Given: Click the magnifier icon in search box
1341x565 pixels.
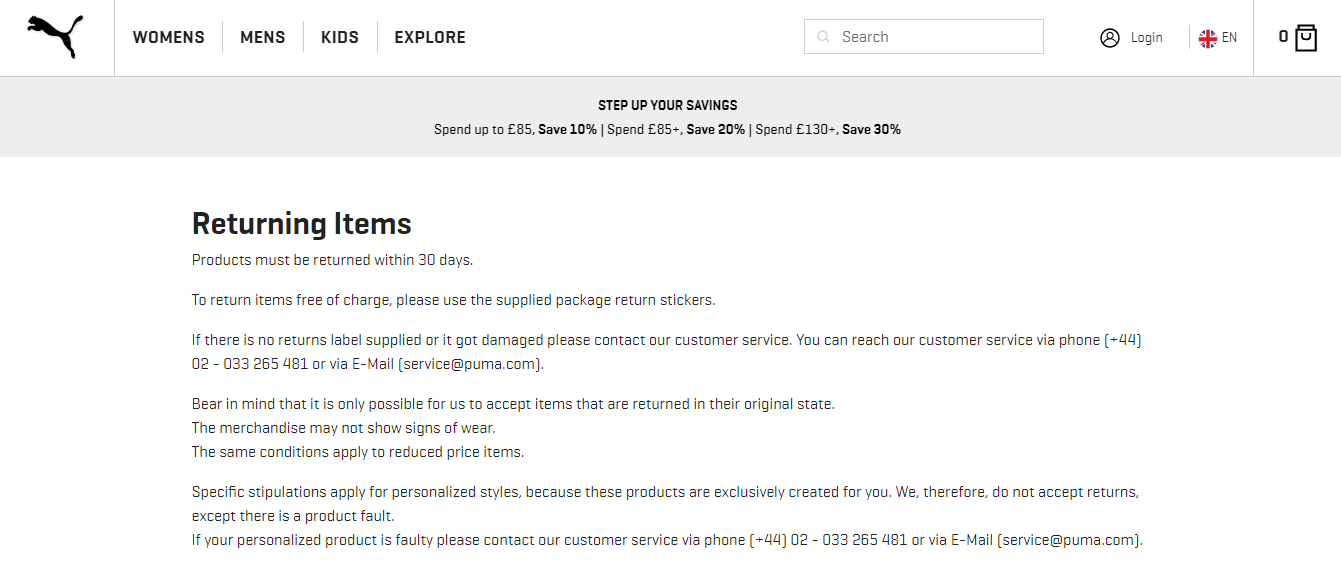Looking at the screenshot, I should pyautogui.click(x=824, y=37).
